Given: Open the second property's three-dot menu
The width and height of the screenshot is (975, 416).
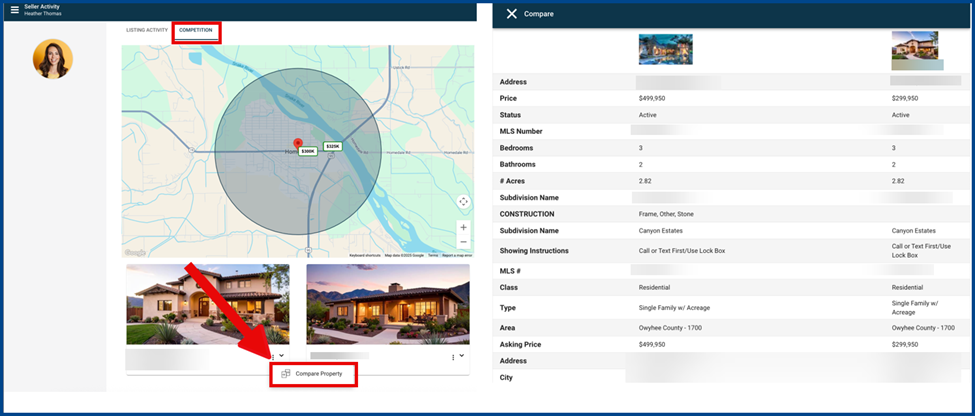Looking at the screenshot, I should [453, 357].
